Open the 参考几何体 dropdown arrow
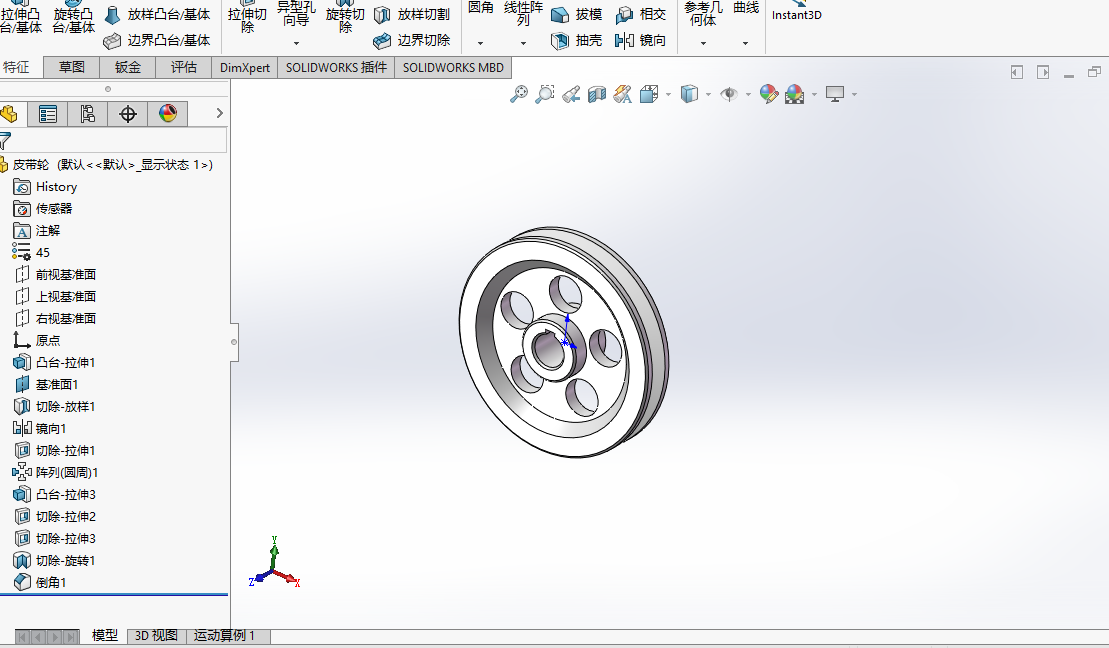 pyautogui.click(x=703, y=43)
